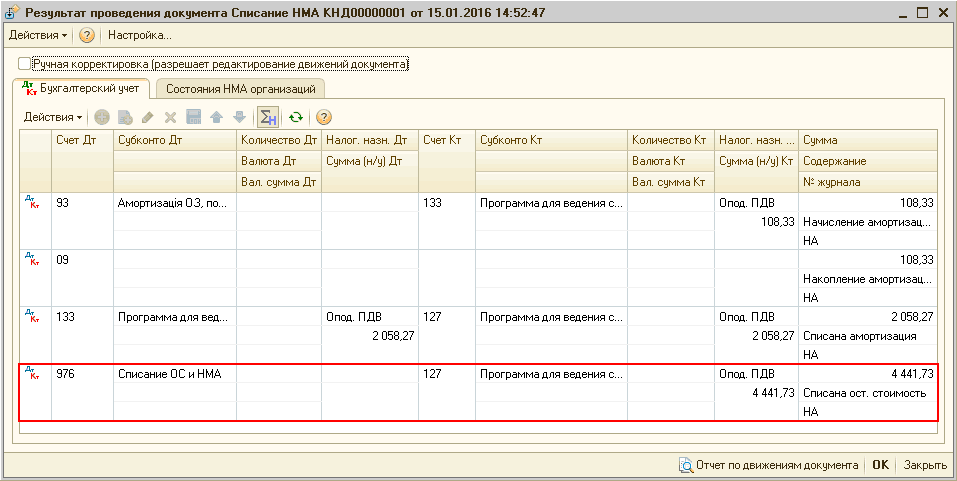Click the refresh icon in table toolbar
Image resolution: width=957 pixels, height=481 pixels.
[295, 117]
